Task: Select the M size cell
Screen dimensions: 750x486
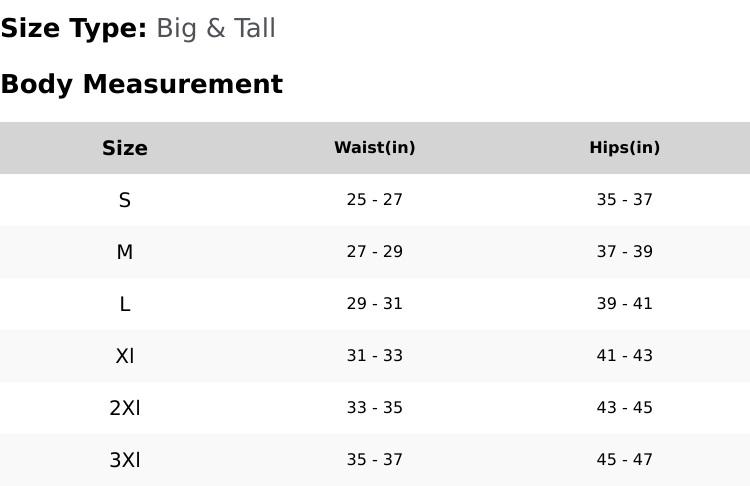Action: tap(125, 252)
